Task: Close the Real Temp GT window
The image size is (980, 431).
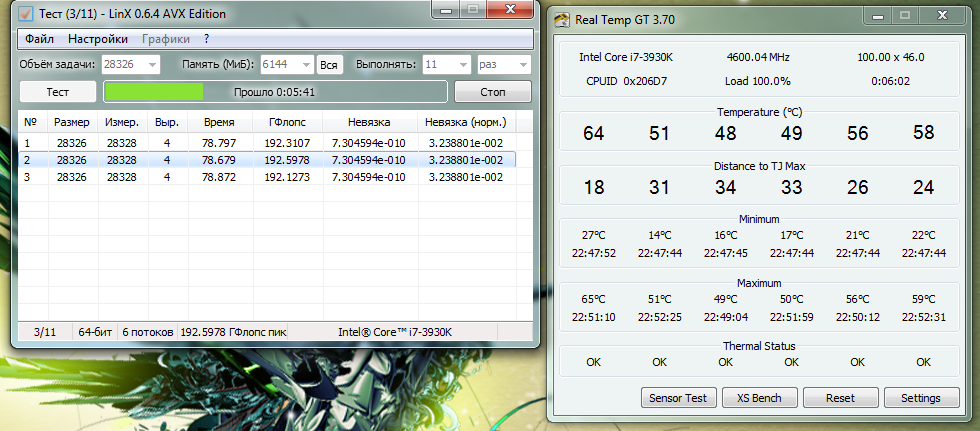Action: coord(945,17)
